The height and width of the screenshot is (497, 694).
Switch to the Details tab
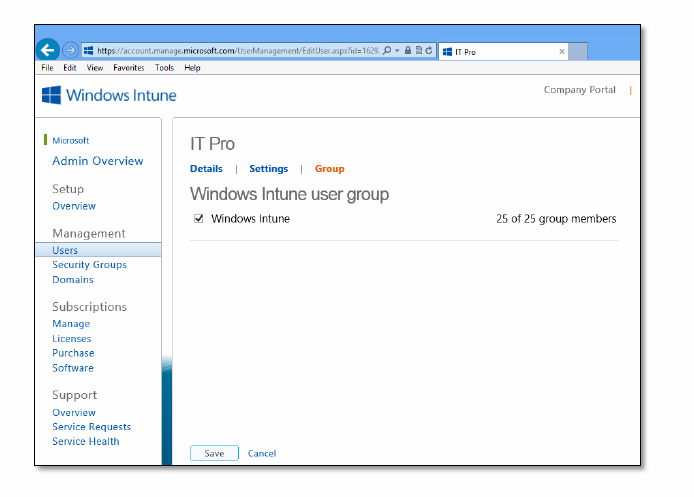pos(206,169)
